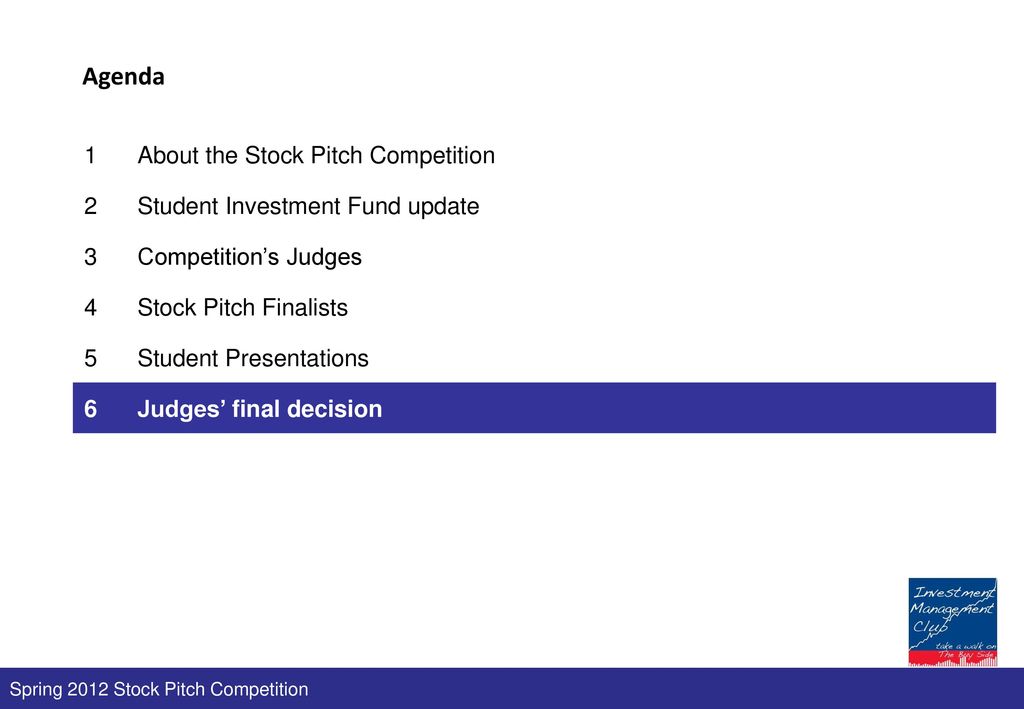Viewport: 1024px width, 709px height.
Task: Click the red strip on the club logo
Action: click(x=952, y=658)
